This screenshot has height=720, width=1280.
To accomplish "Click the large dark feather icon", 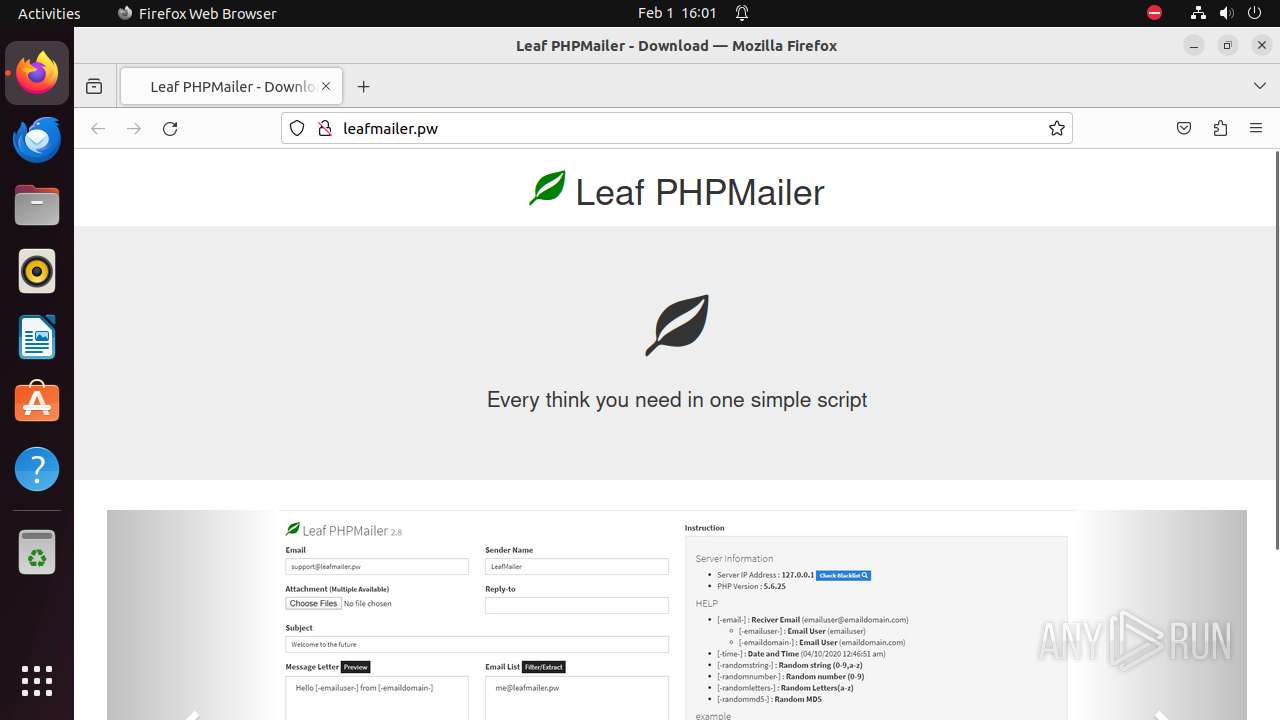I will coord(677,325).
